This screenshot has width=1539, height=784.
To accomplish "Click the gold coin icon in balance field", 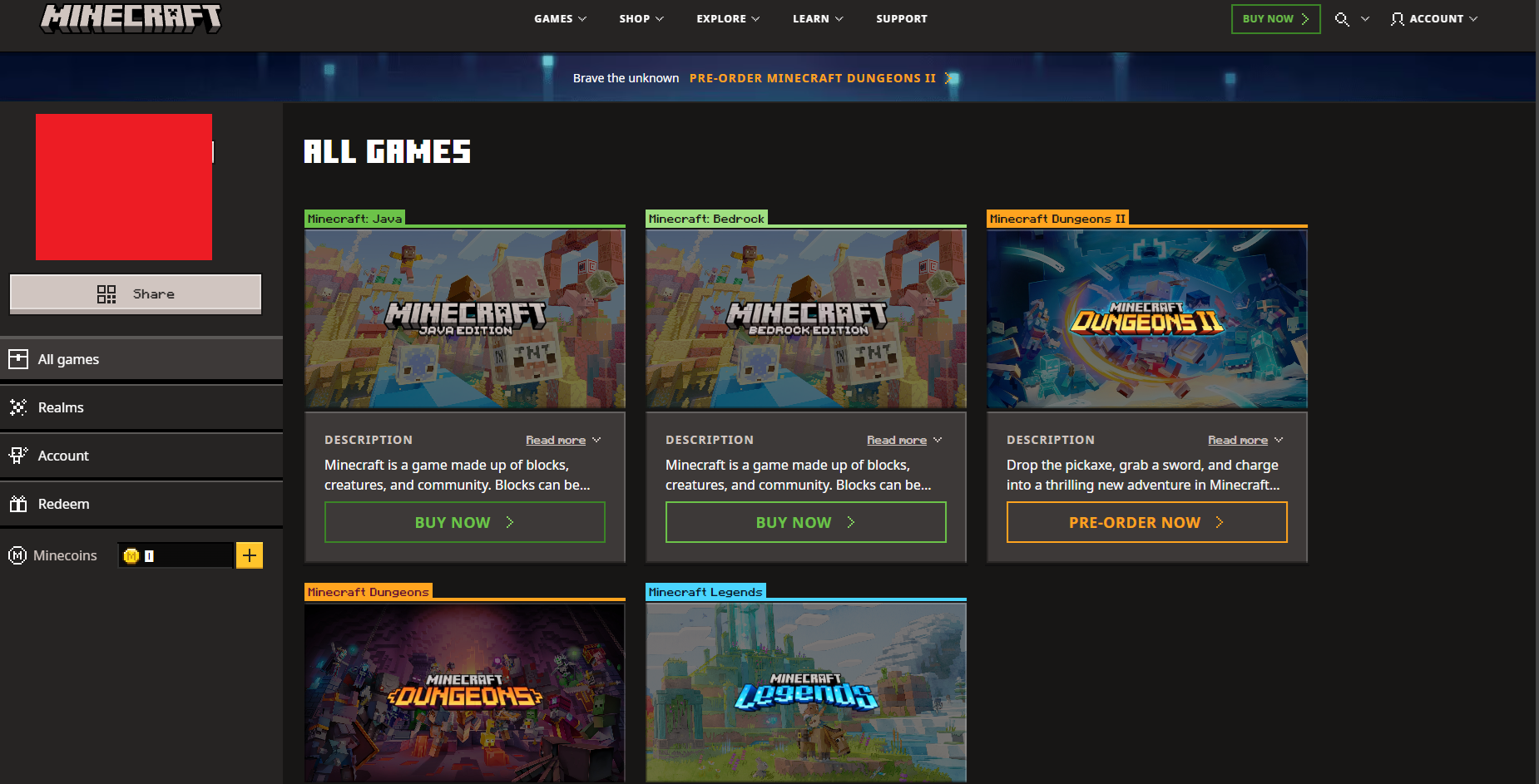I will point(131,555).
